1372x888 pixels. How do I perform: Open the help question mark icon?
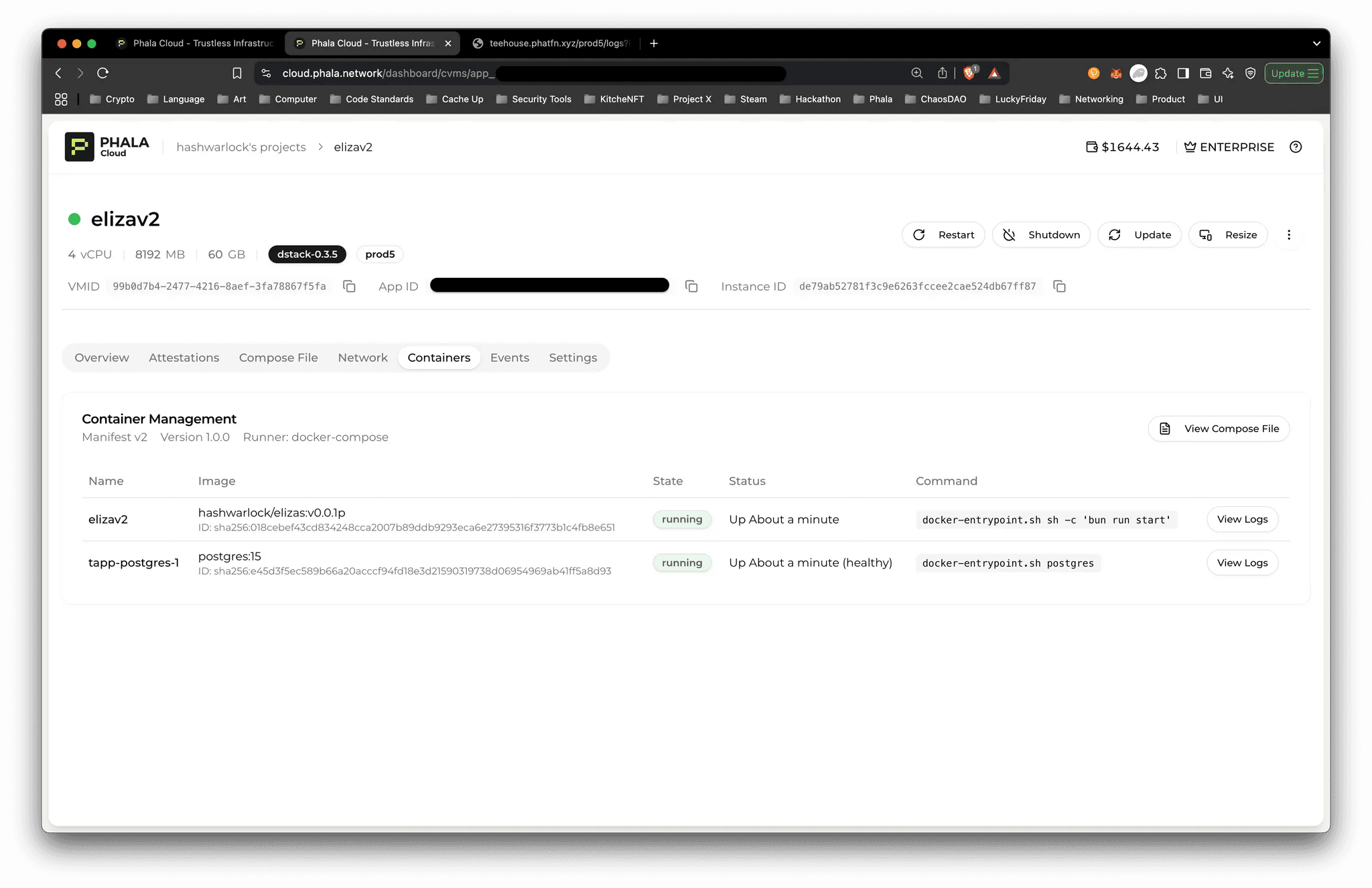pos(1296,147)
